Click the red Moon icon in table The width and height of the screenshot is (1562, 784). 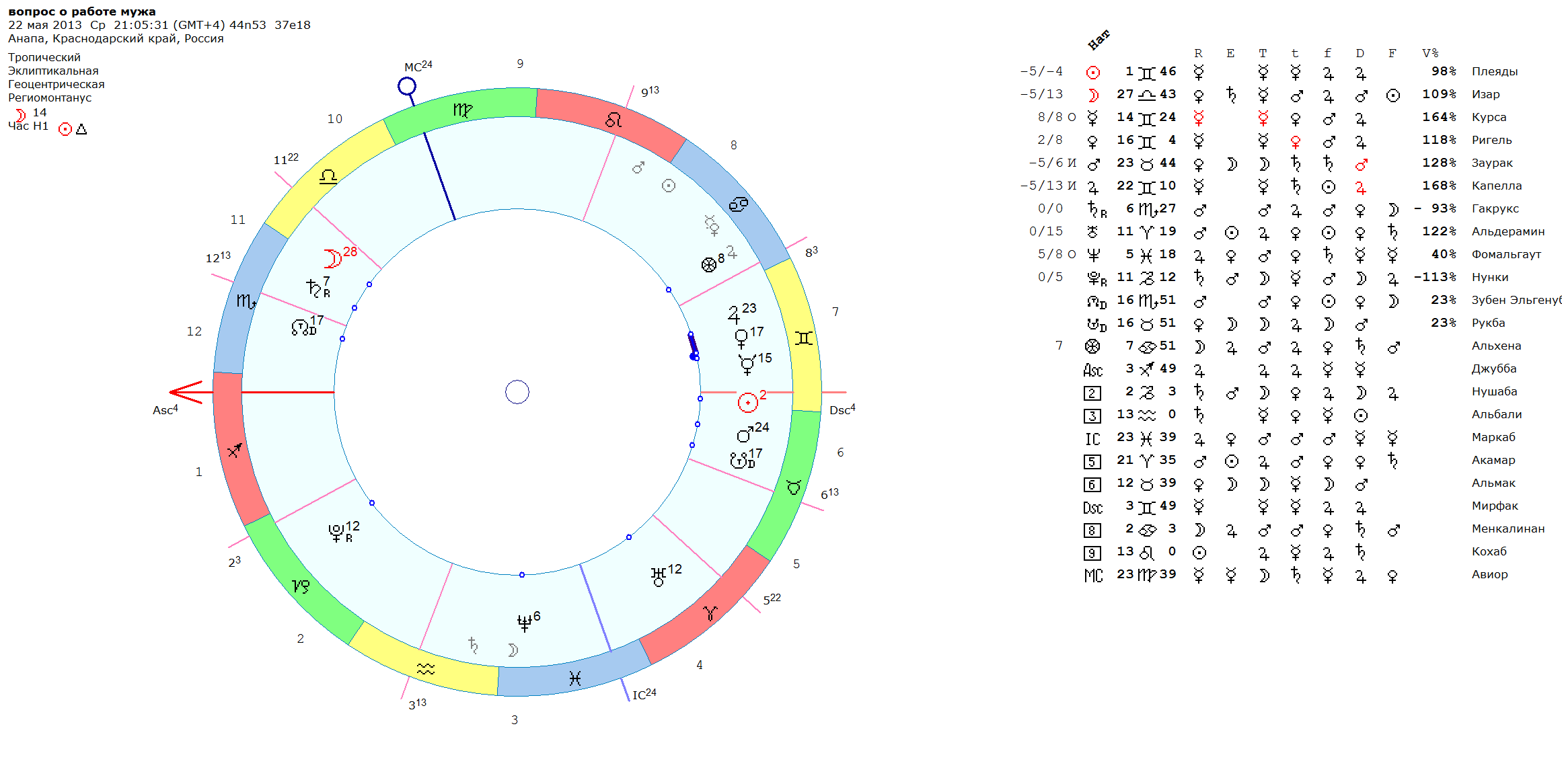coord(1093,95)
